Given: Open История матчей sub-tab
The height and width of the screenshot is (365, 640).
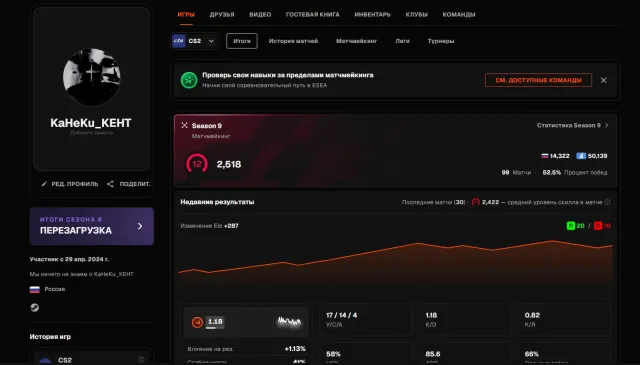Looking at the screenshot, I should [293, 41].
